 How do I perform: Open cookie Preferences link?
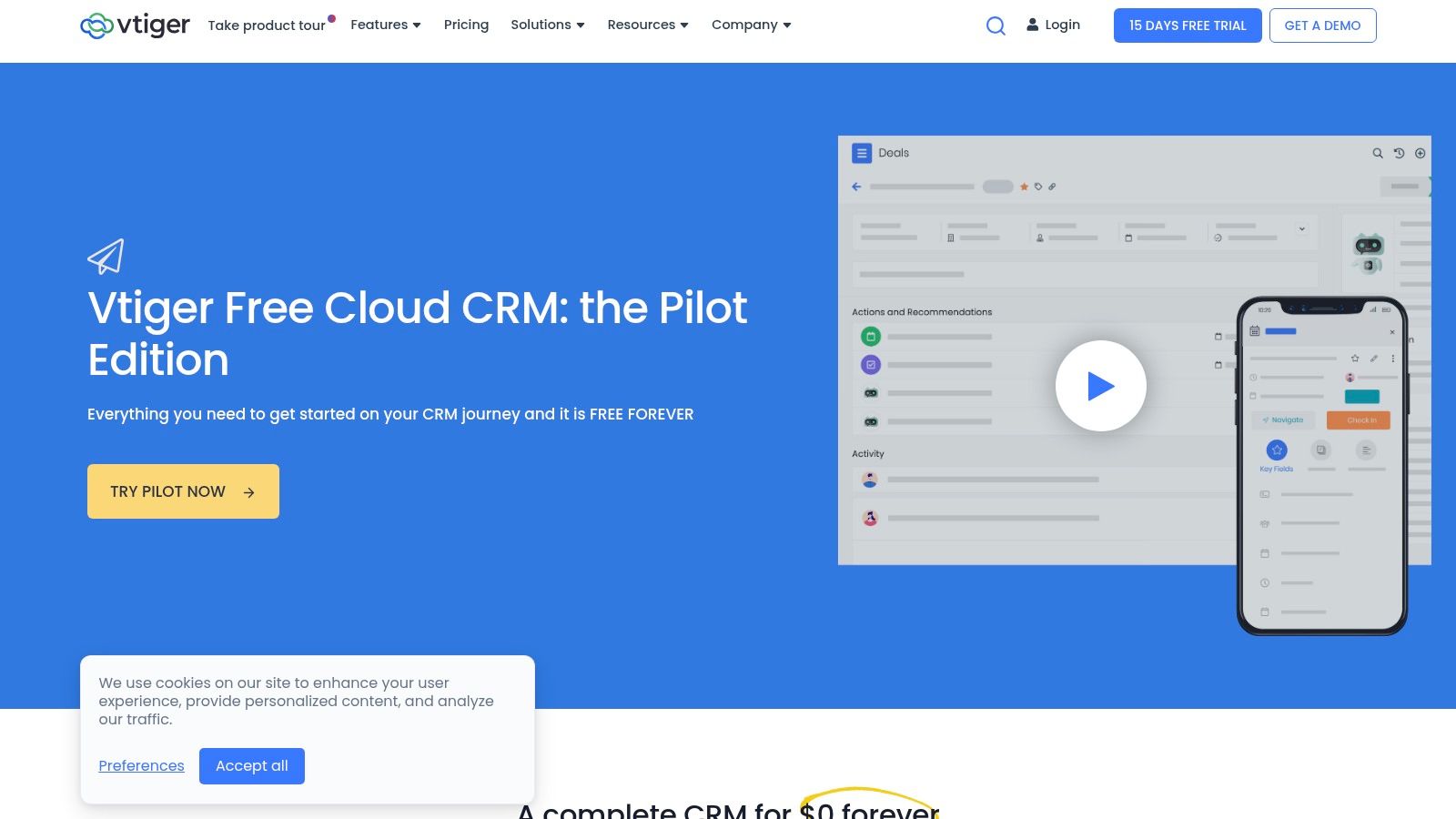pyautogui.click(x=141, y=766)
